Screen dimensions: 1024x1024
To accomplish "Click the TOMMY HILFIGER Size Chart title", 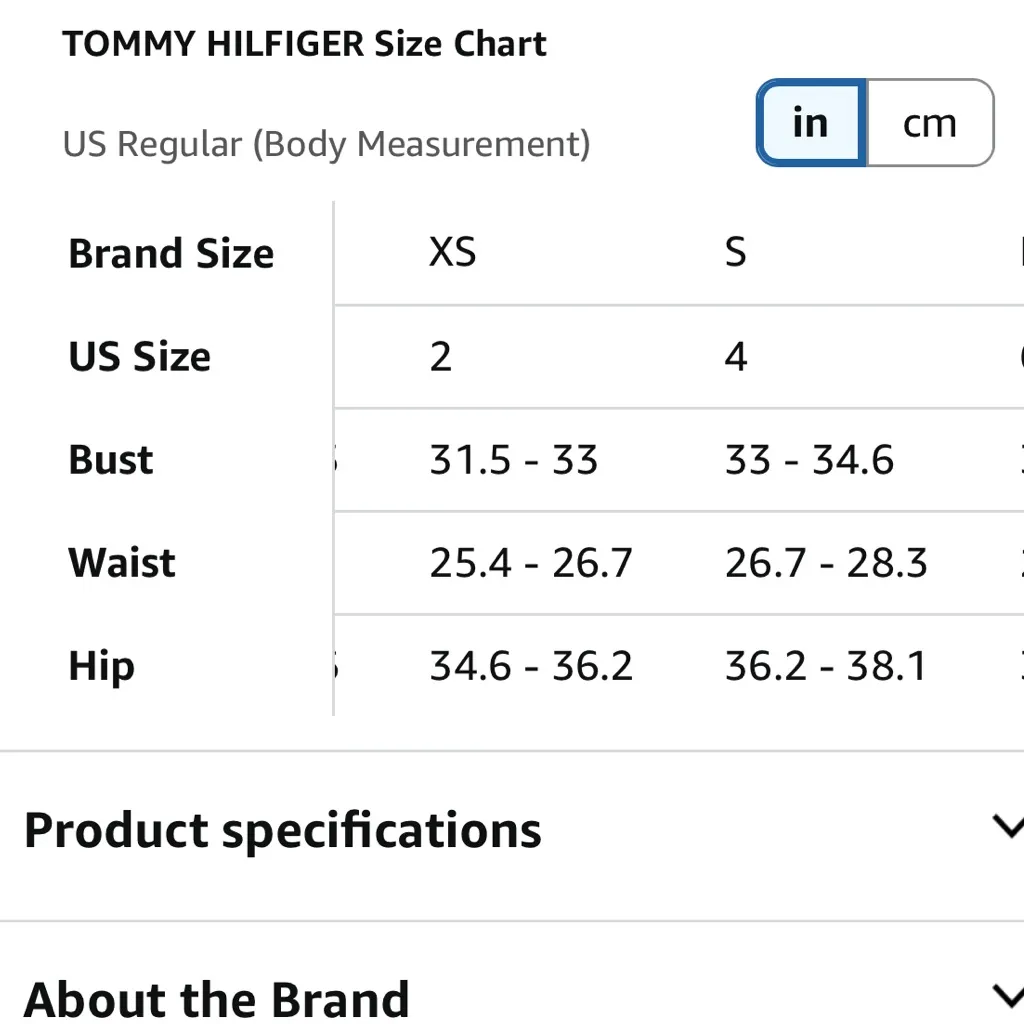I will (x=304, y=44).
